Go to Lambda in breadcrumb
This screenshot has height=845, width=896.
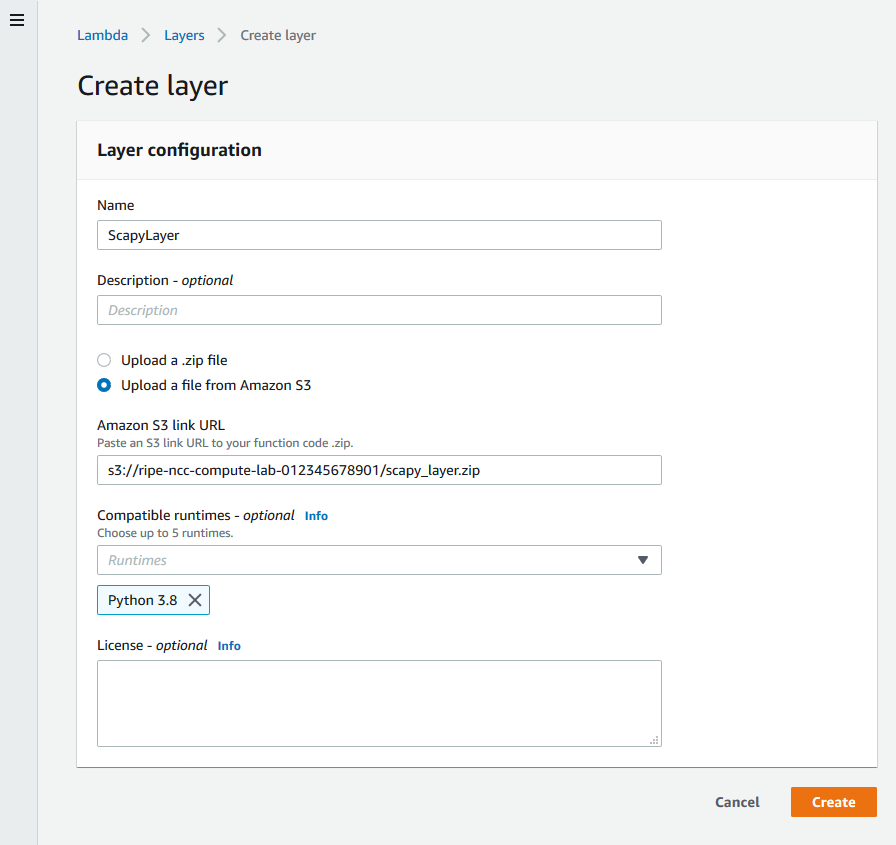pyautogui.click(x=102, y=35)
